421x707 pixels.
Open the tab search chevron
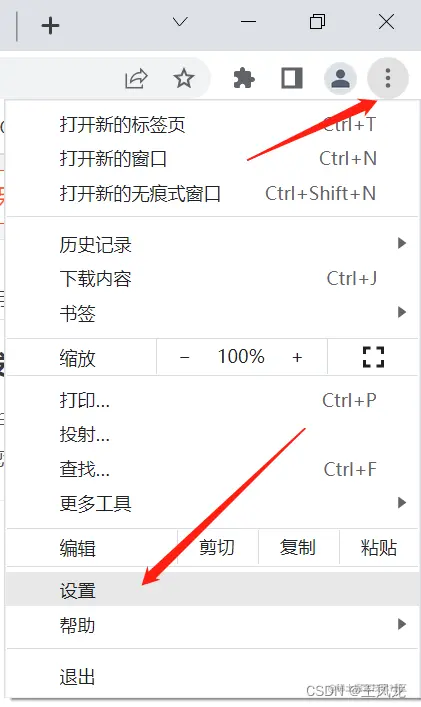point(180,22)
